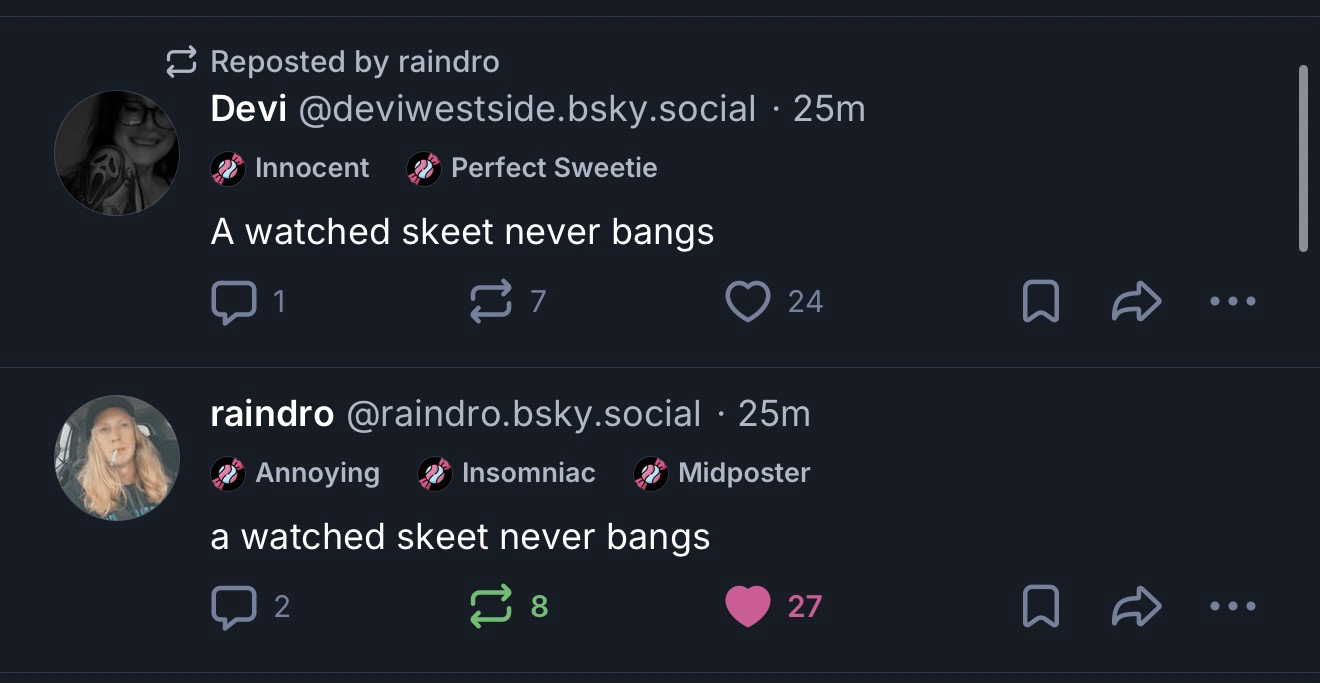This screenshot has height=683, width=1320.
Task: Open more options on Devi's post
Action: pyautogui.click(x=1232, y=301)
